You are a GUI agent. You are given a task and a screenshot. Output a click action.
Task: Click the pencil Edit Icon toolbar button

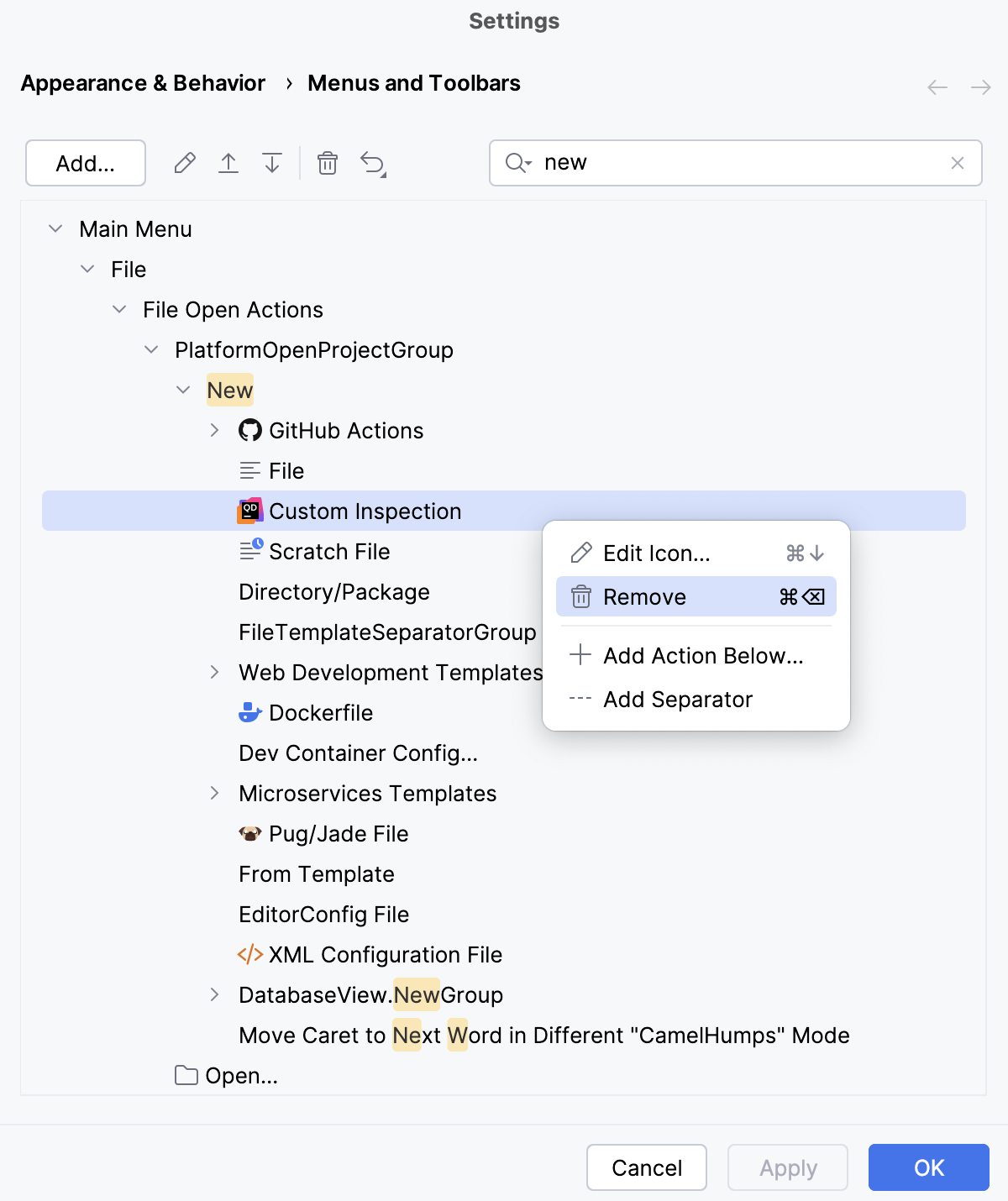(x=185, y=163)
